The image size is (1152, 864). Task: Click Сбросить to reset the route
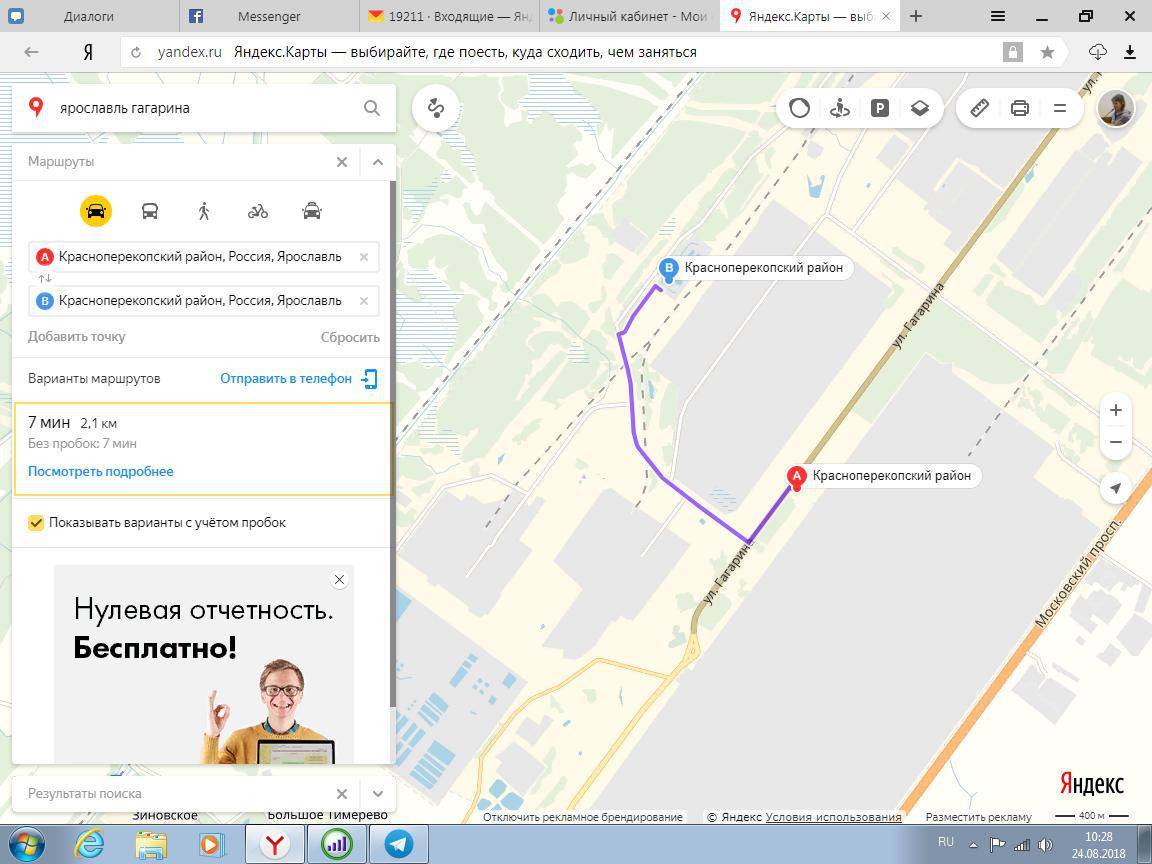click(350, 337)
